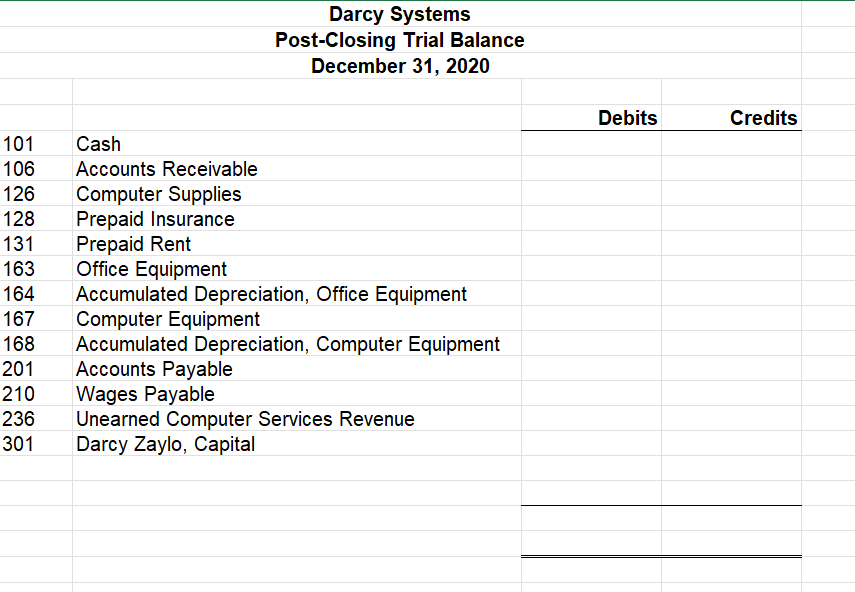Select the "Prepaid Rent" account entry

(x=133, y=244)
